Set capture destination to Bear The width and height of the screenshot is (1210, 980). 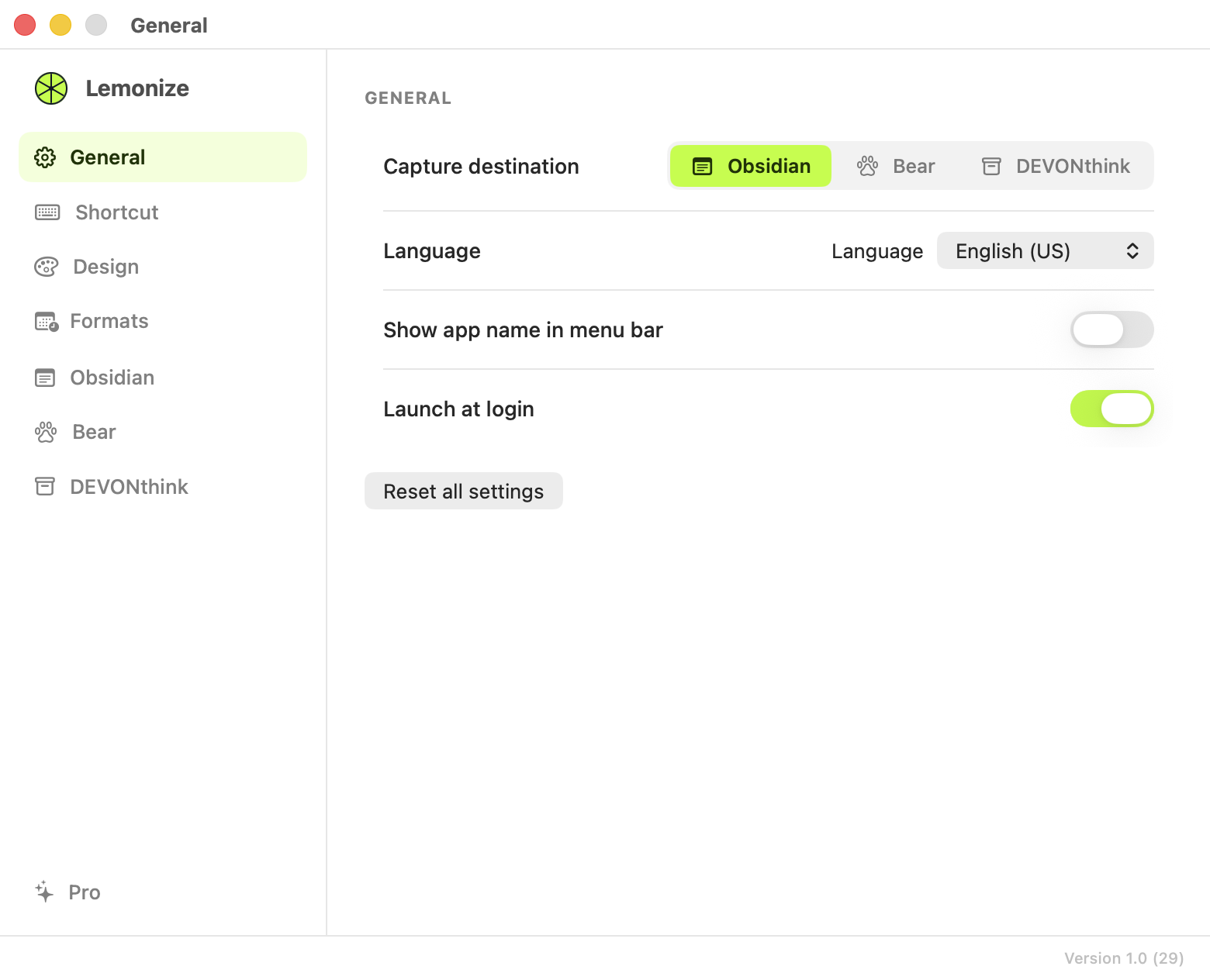pyautogui.click(x=895, y=166)
